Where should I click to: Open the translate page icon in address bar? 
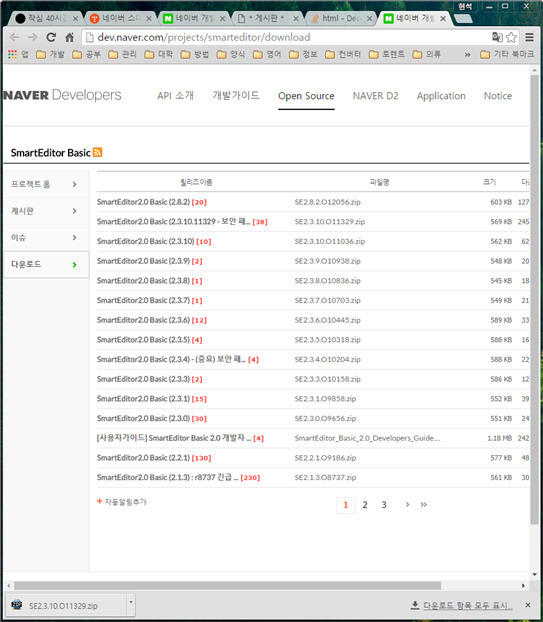click(497, 37)
